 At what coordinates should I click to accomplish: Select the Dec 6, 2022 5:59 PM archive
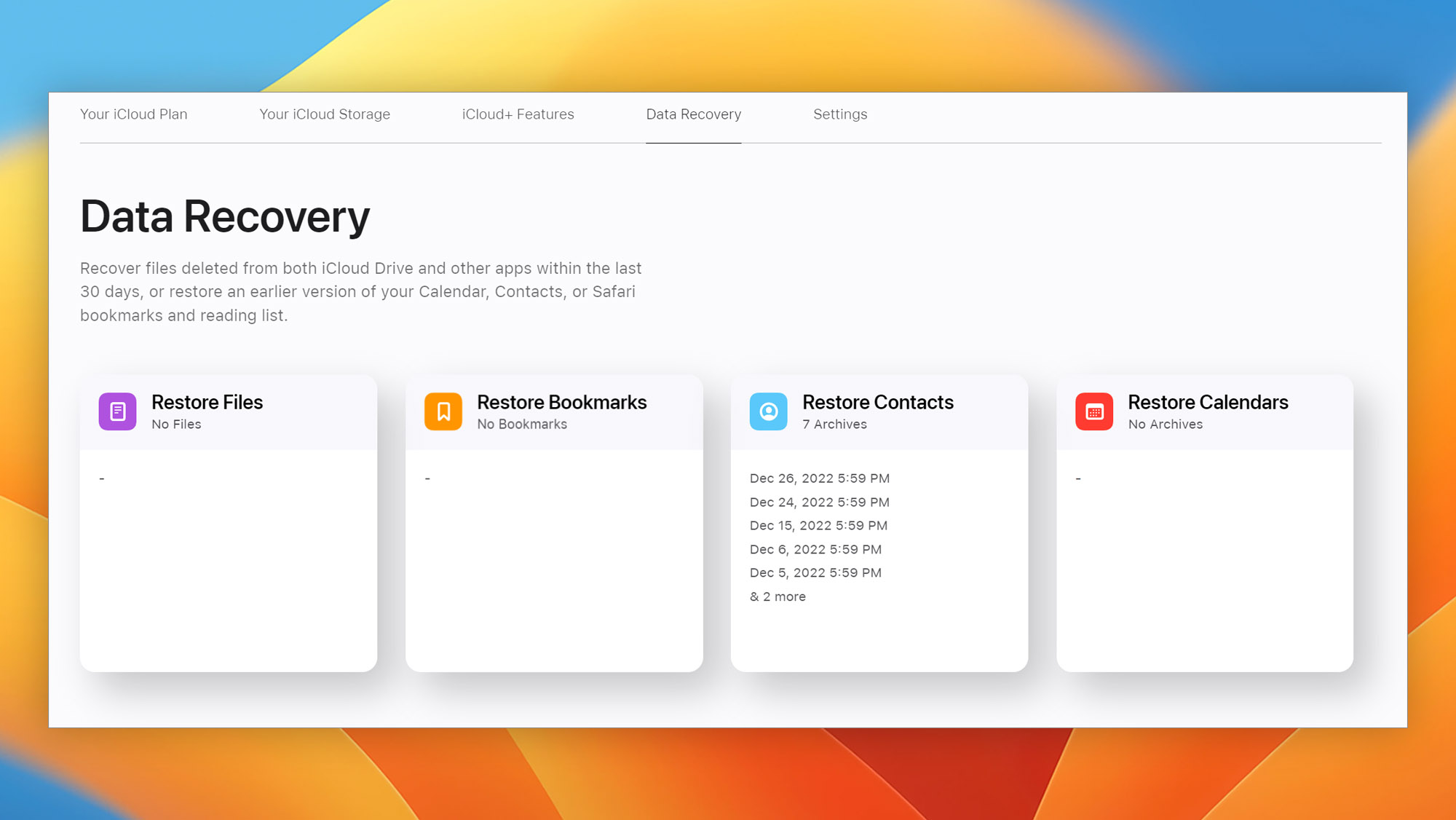[816, 550]
